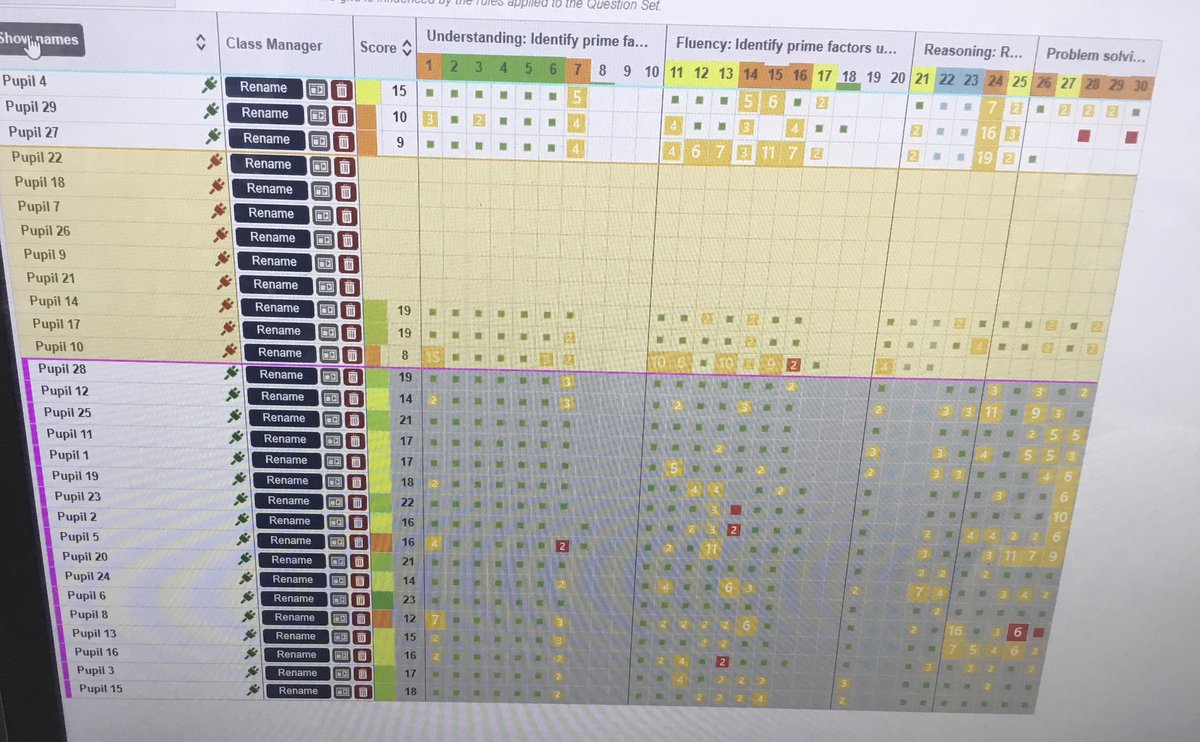Click Pupil 29's score of 10
Screen dimensions: 1200x742
click(400, 116)
